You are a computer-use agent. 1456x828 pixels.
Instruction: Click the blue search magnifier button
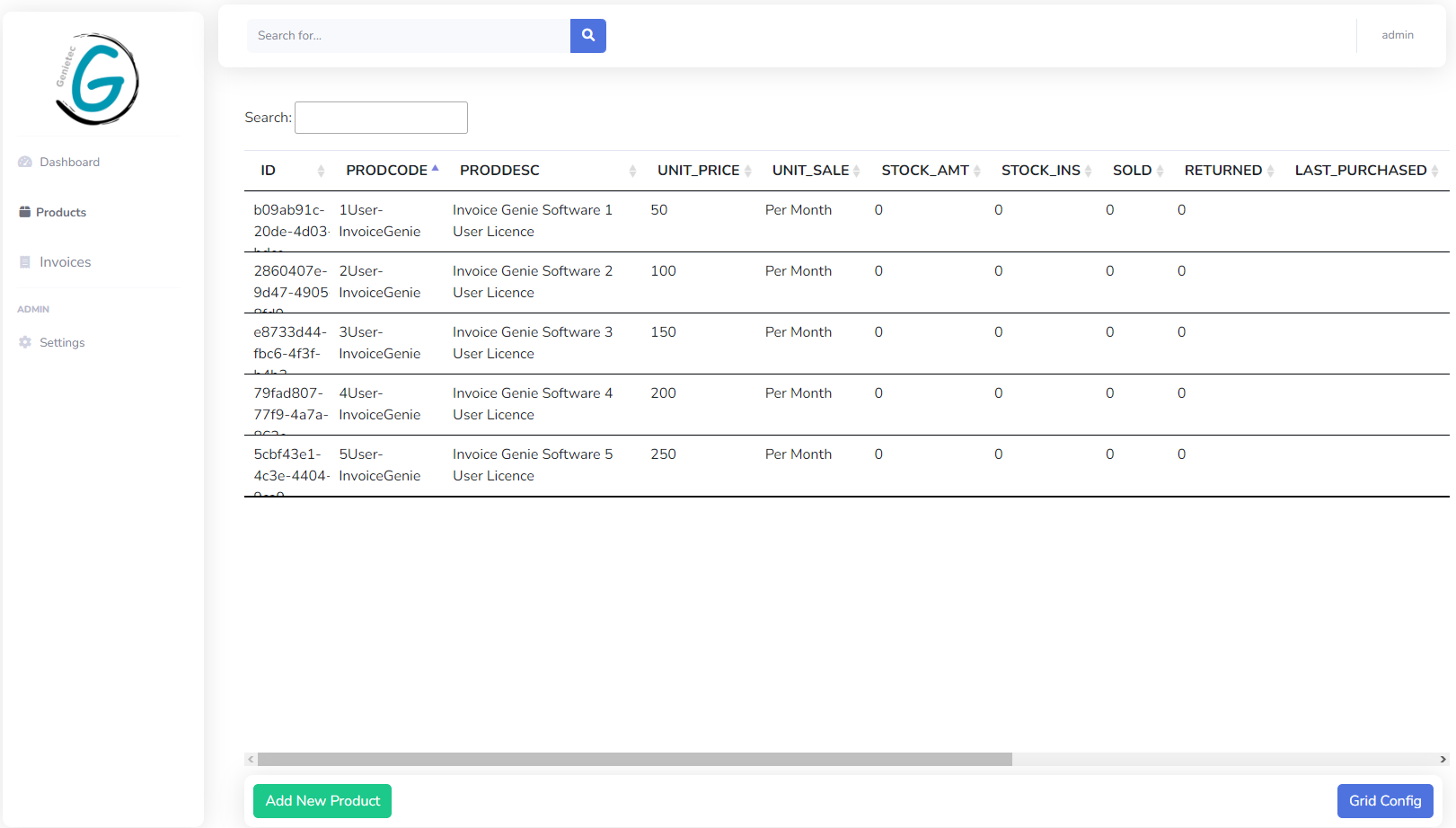[588, 36]
